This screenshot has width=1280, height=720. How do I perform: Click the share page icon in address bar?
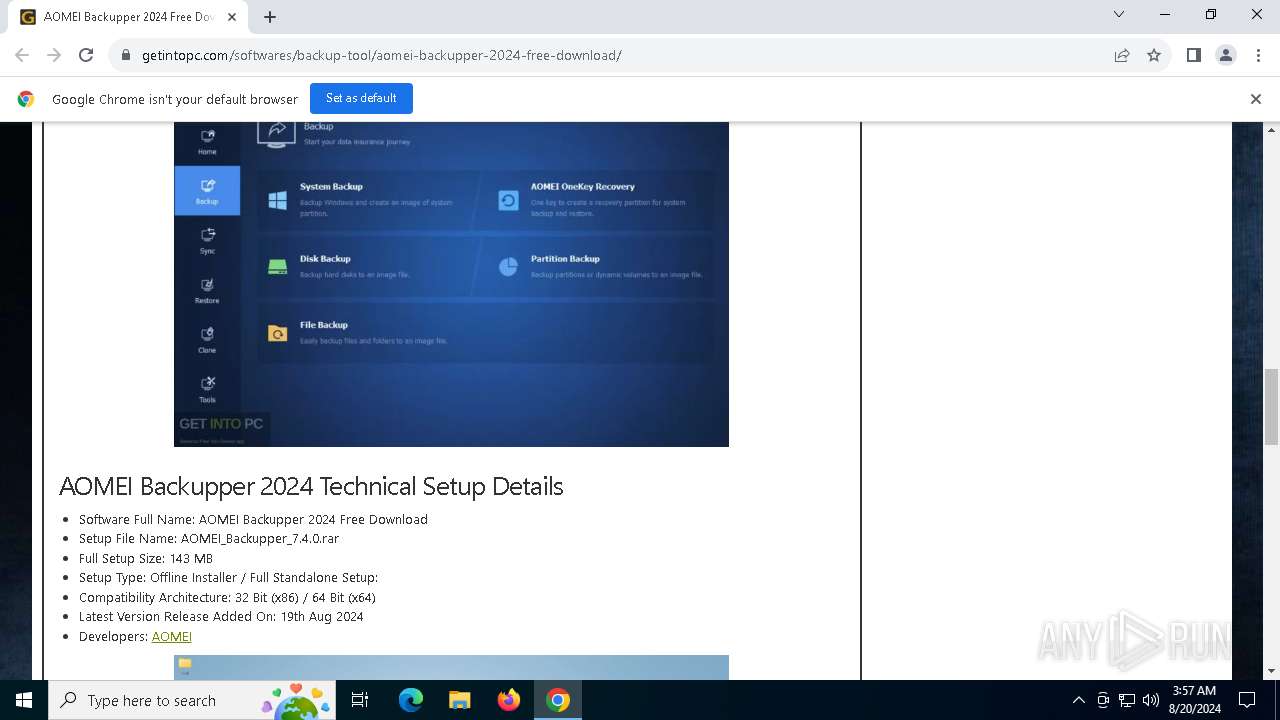pos(1122,55)
